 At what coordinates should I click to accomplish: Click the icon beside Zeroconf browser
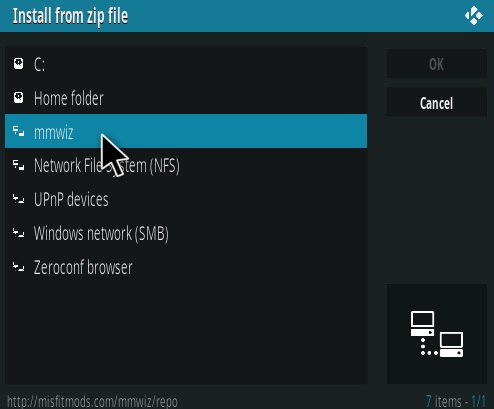[x=19, y=267]
